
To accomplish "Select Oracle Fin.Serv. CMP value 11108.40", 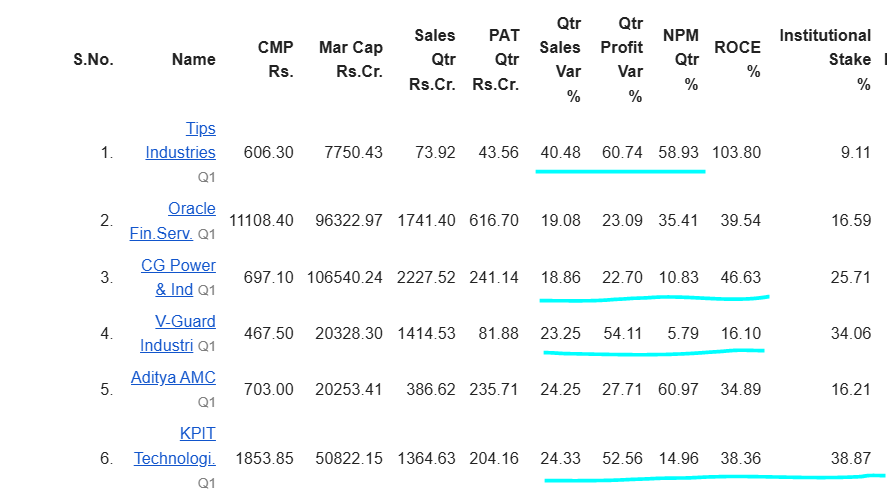I will [261, 221].
